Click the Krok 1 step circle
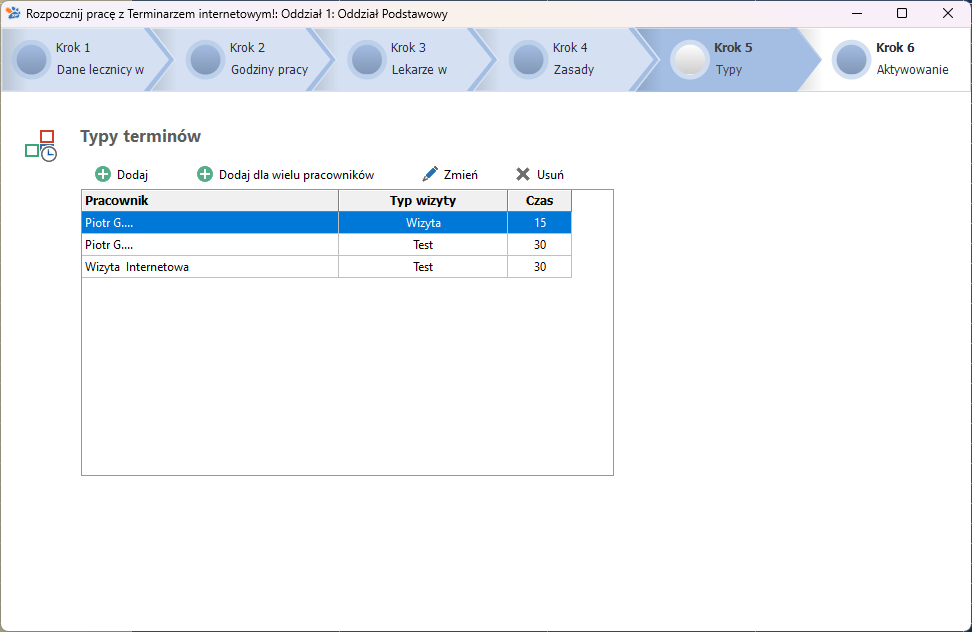 coord(31,59)
